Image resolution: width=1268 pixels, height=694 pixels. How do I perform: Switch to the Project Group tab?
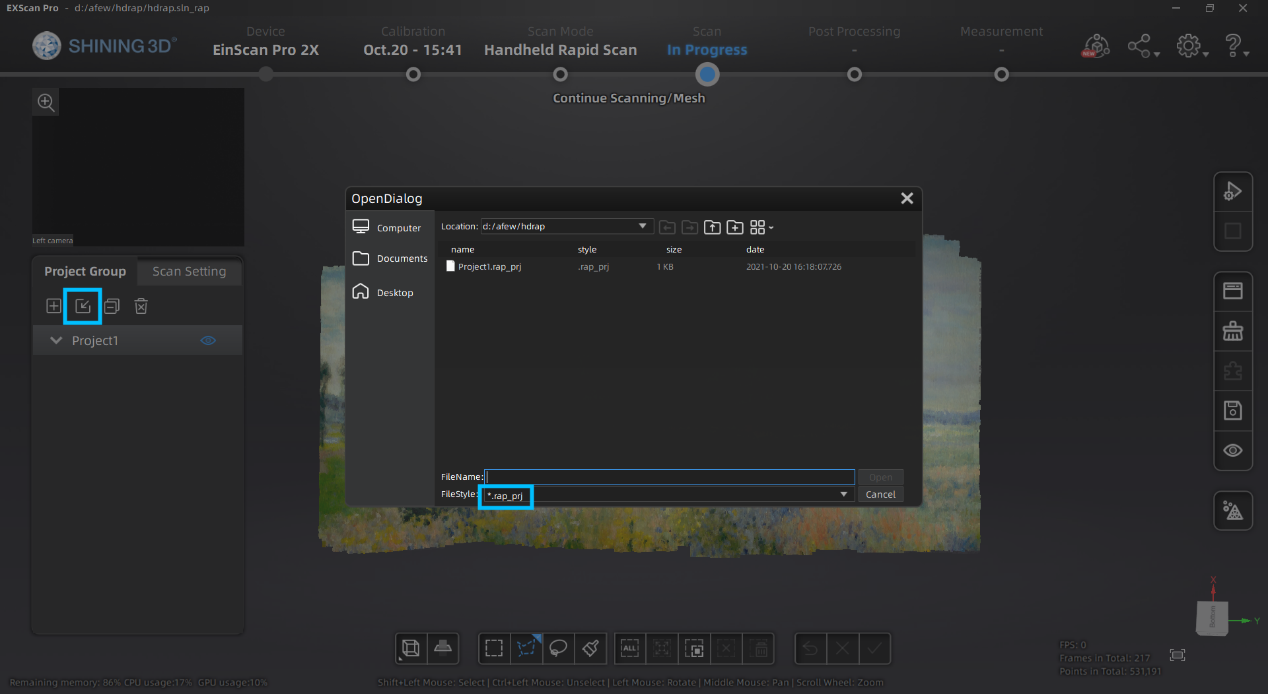(x=85, y=271)
